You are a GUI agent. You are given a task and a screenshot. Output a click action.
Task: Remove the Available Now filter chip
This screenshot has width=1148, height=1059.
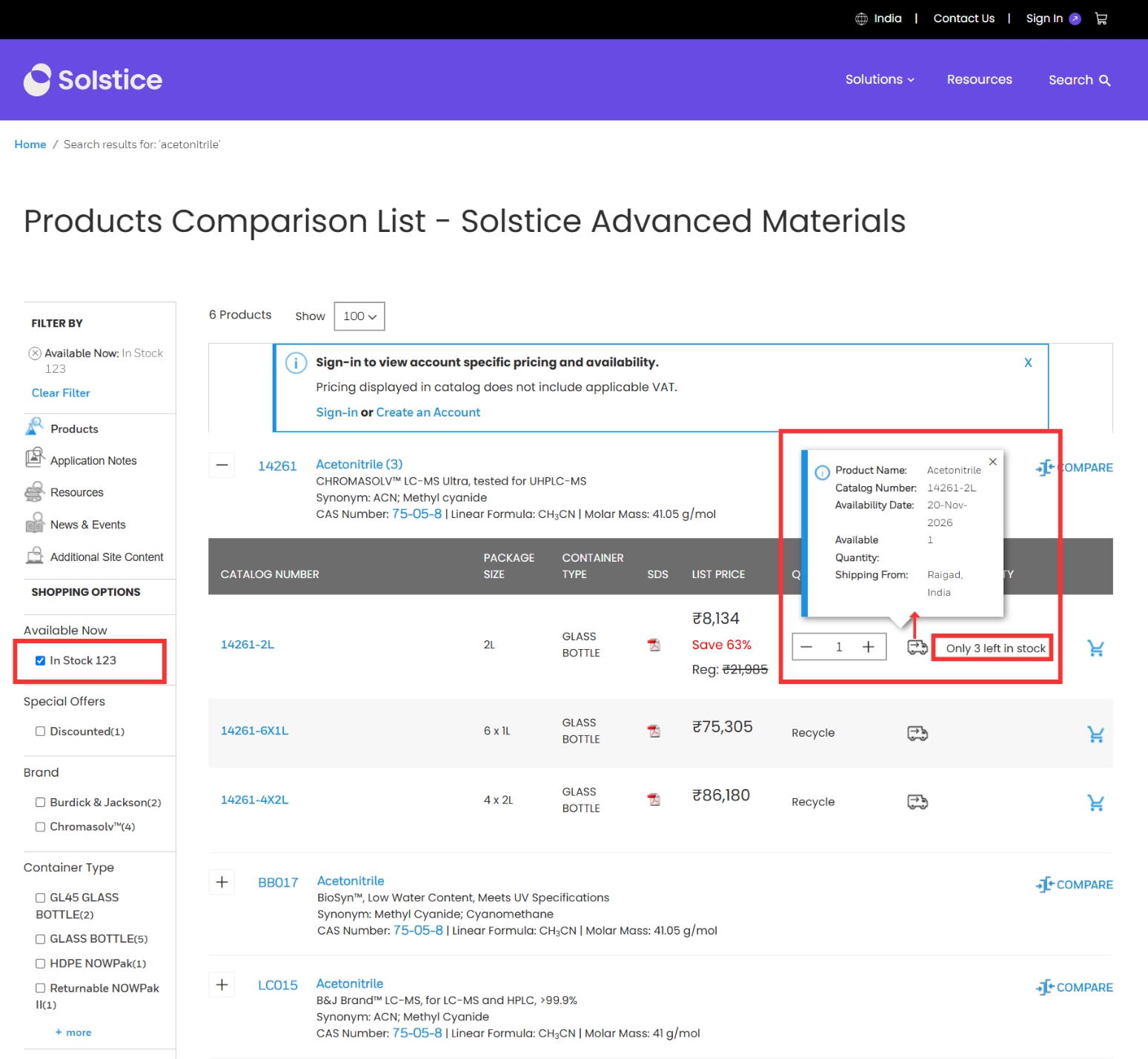click(x=35, y=353)
